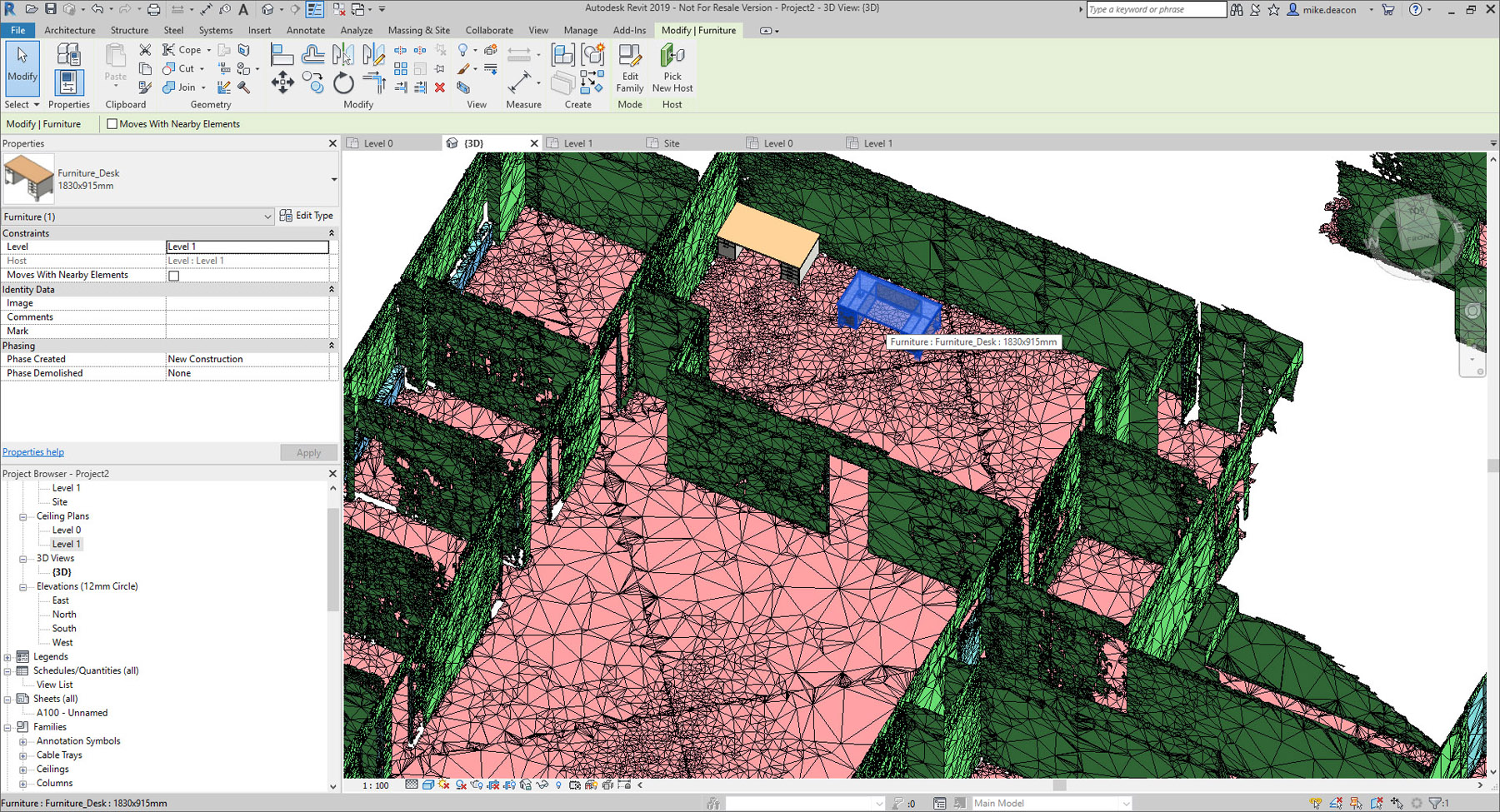Click the Level value field in Constraints
The height and width of the screenshot is (812, 1500).
(x=247, y=247)
